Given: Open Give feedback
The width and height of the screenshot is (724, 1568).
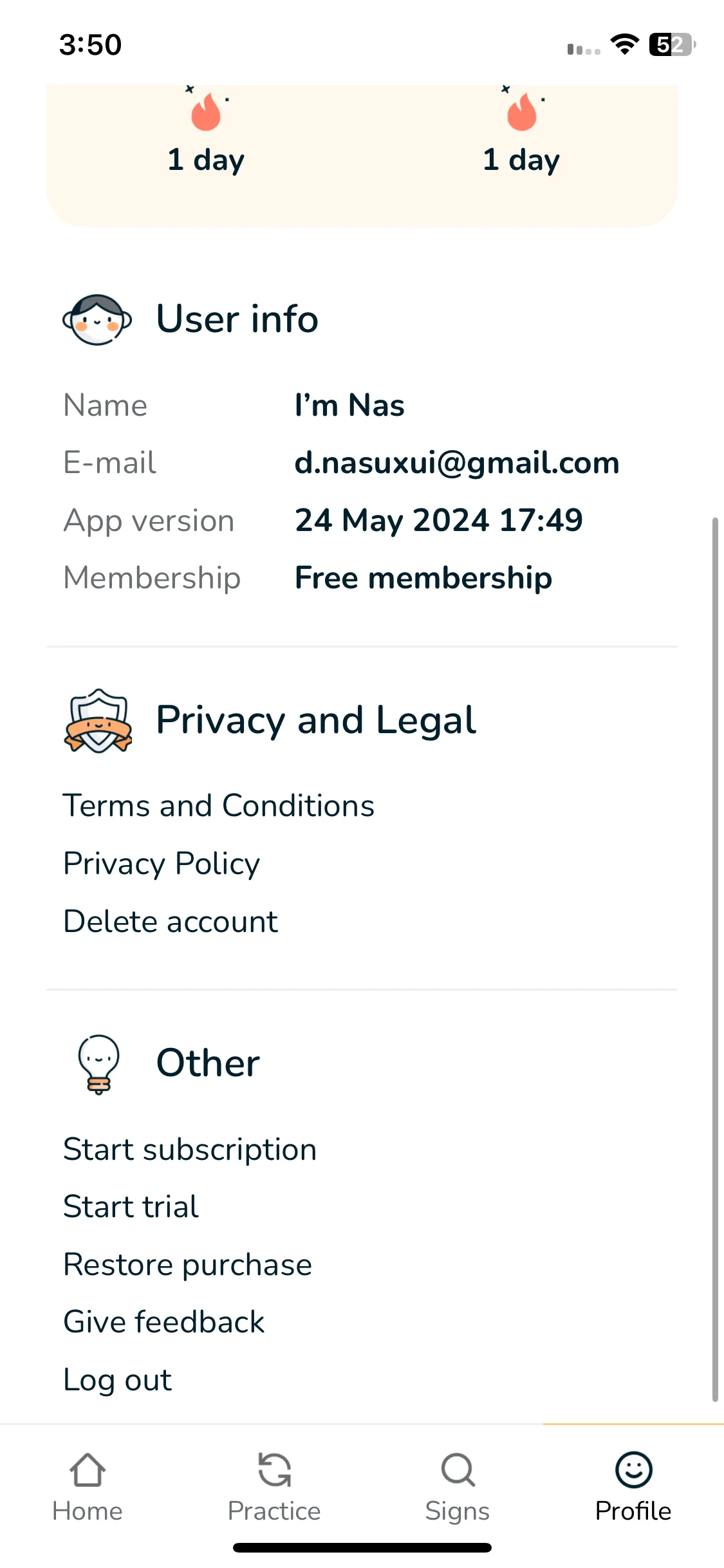Looking at the screenshot, I should click(163, 1322).
